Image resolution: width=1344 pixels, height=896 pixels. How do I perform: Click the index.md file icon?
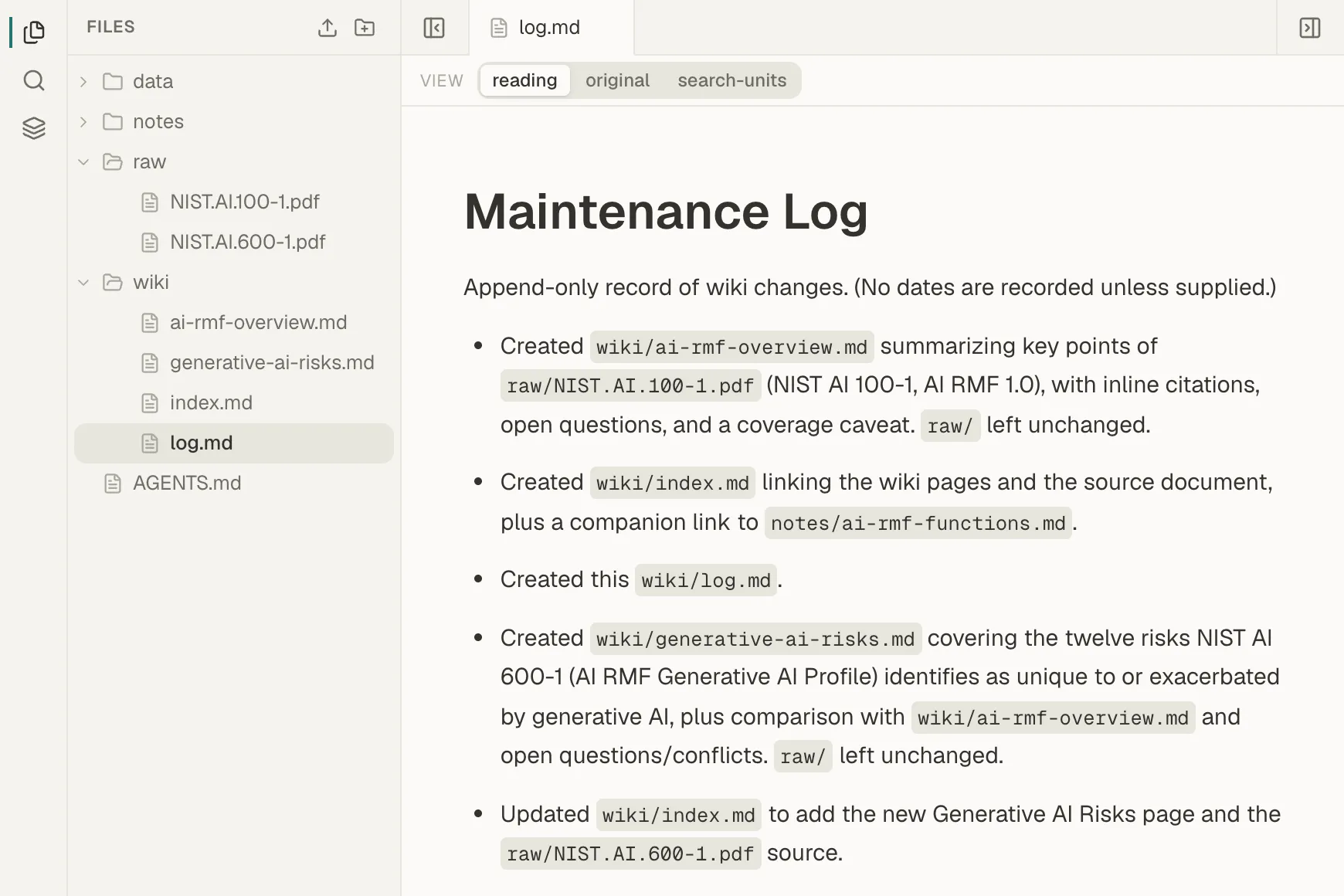point(150,403)
